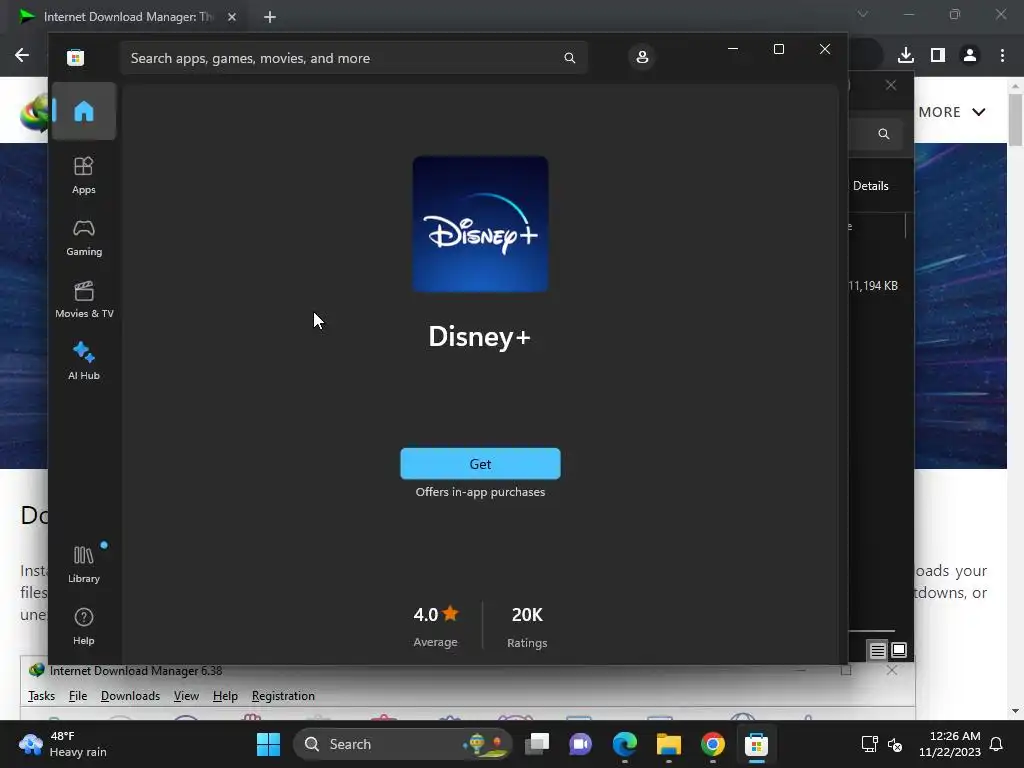The image size is (1024, 768).
Task: Click the Store search magnifier icon
Action: point(569,58)
